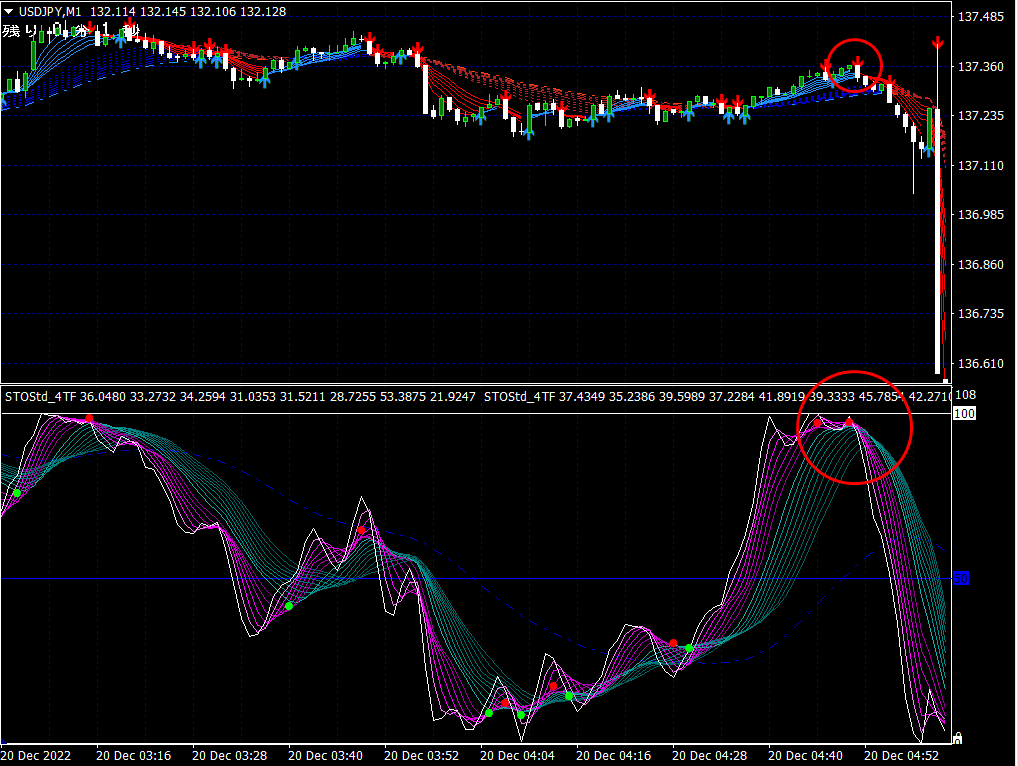Click the green dot at the indicator's far left
This screenshot has height=766, width=1018.
17,493
